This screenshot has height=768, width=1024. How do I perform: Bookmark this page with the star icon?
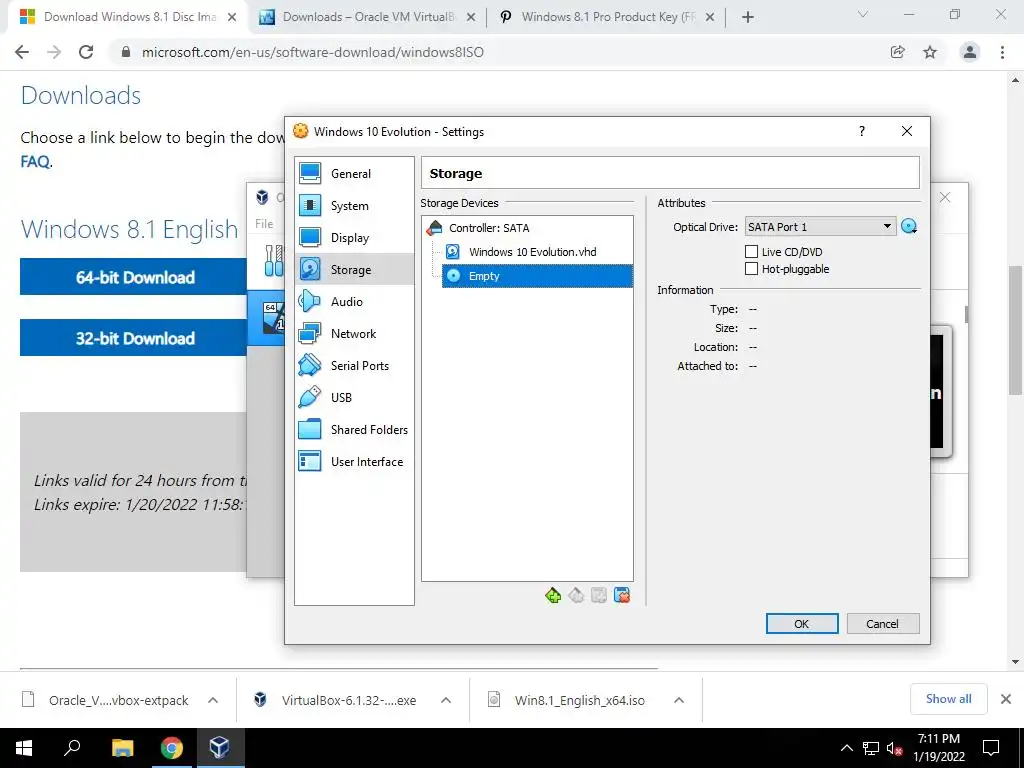[x=930, y=52]
